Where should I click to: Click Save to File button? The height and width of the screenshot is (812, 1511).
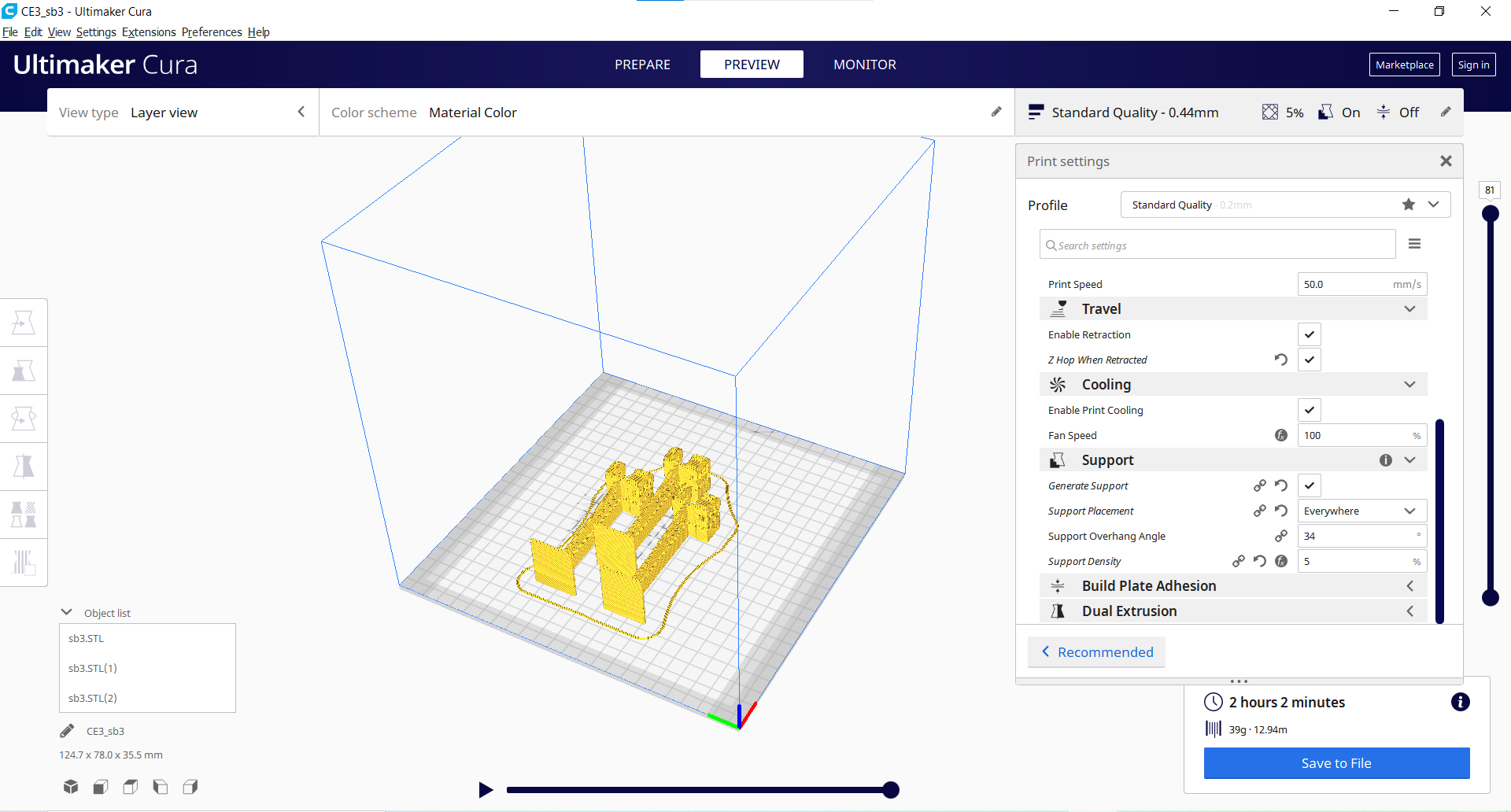(1336, 763)
